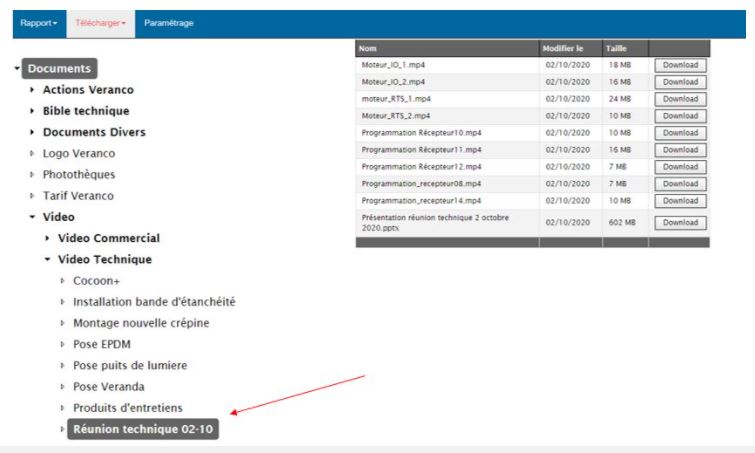Download the moteur_RTS_1.mp4 file

click(680, 99)
